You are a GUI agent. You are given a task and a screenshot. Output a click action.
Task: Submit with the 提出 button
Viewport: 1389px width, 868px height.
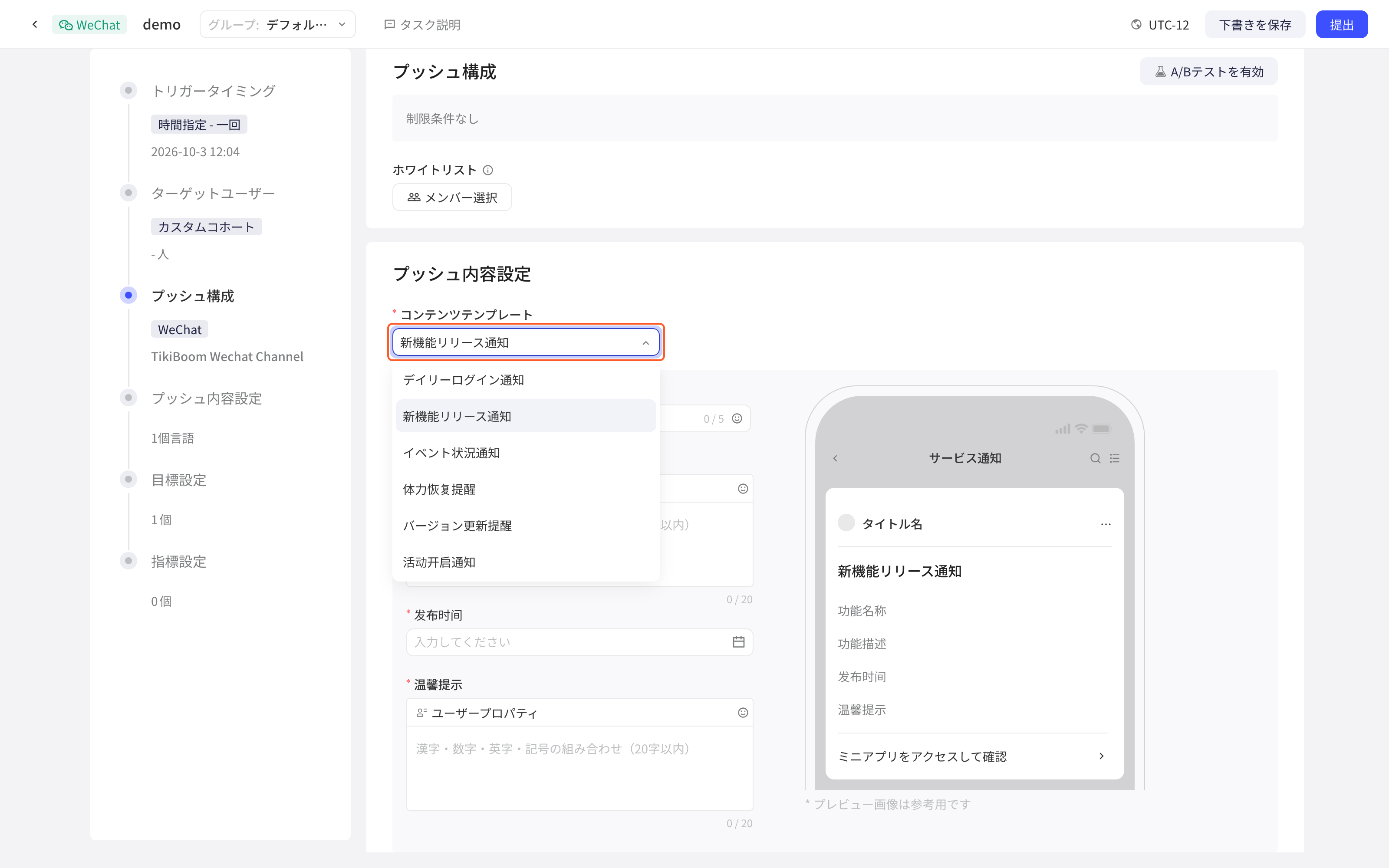tap(1341, 25)
